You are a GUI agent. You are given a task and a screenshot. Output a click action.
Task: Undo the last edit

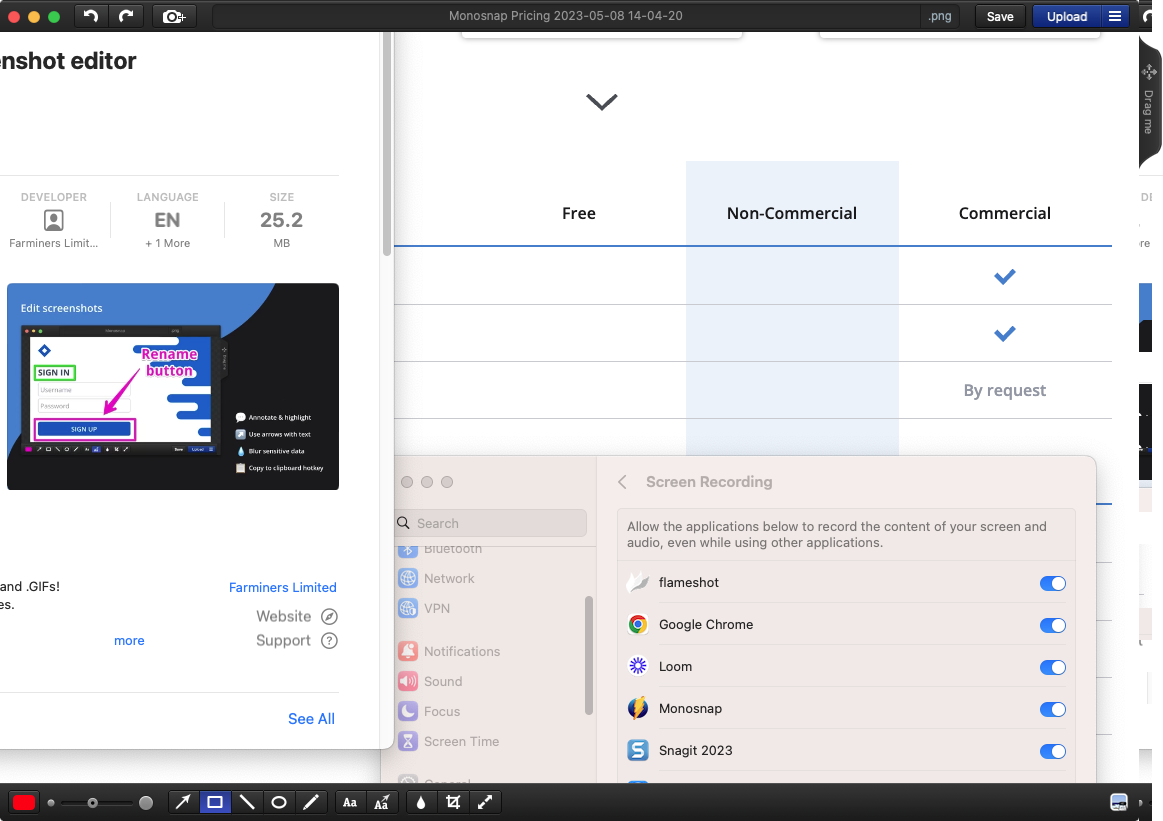(90, 16)
